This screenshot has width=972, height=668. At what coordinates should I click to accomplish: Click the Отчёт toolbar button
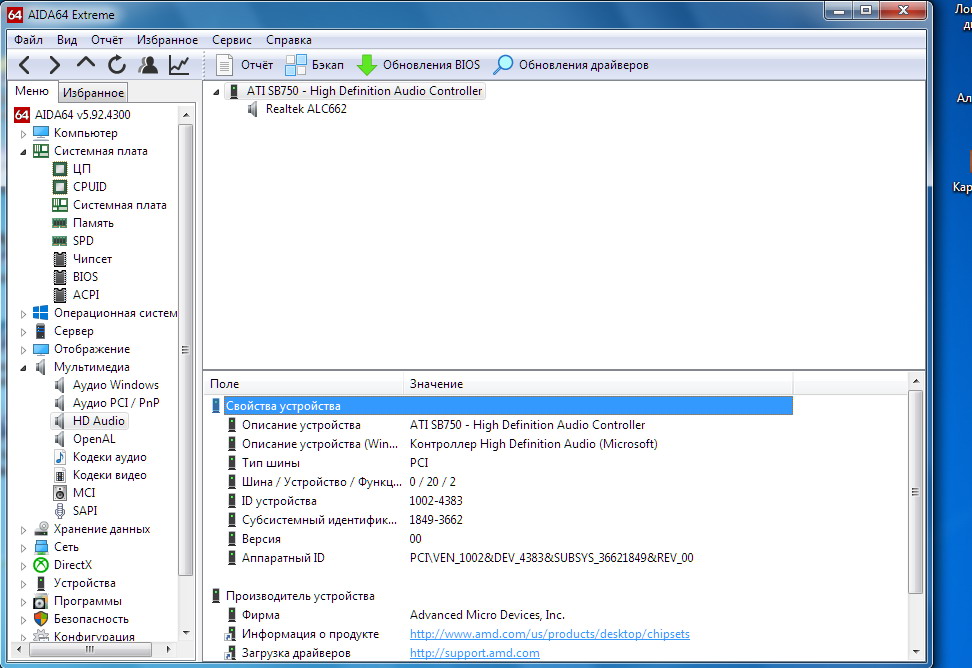[245, 64]
